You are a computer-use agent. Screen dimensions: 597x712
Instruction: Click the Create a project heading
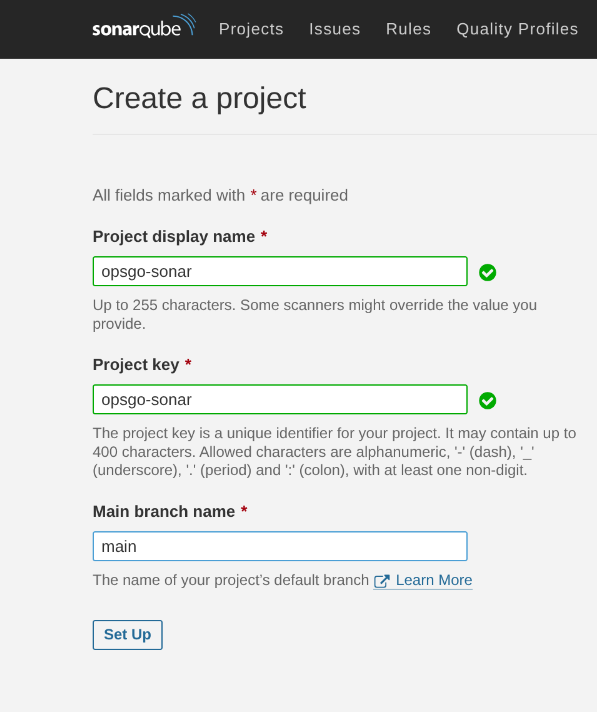coord(199,98)
